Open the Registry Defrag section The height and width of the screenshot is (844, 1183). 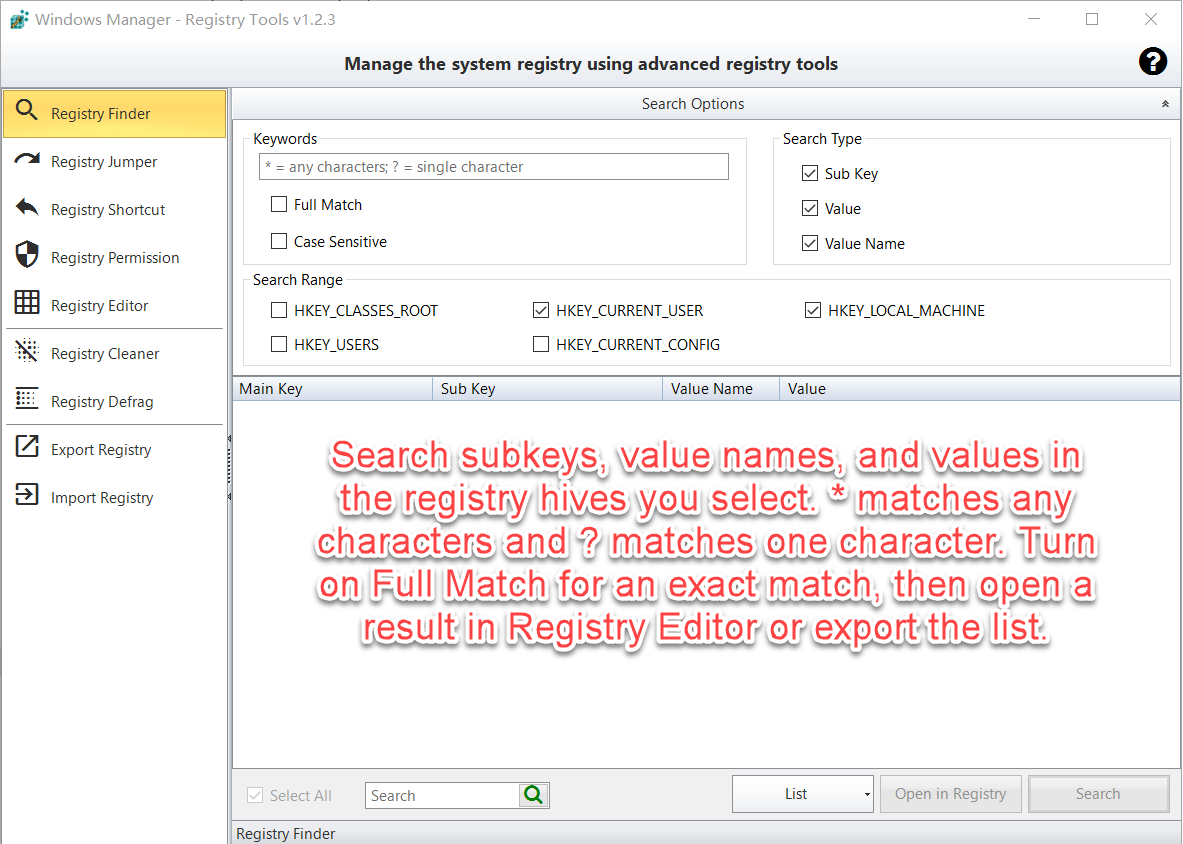[115, 401]
